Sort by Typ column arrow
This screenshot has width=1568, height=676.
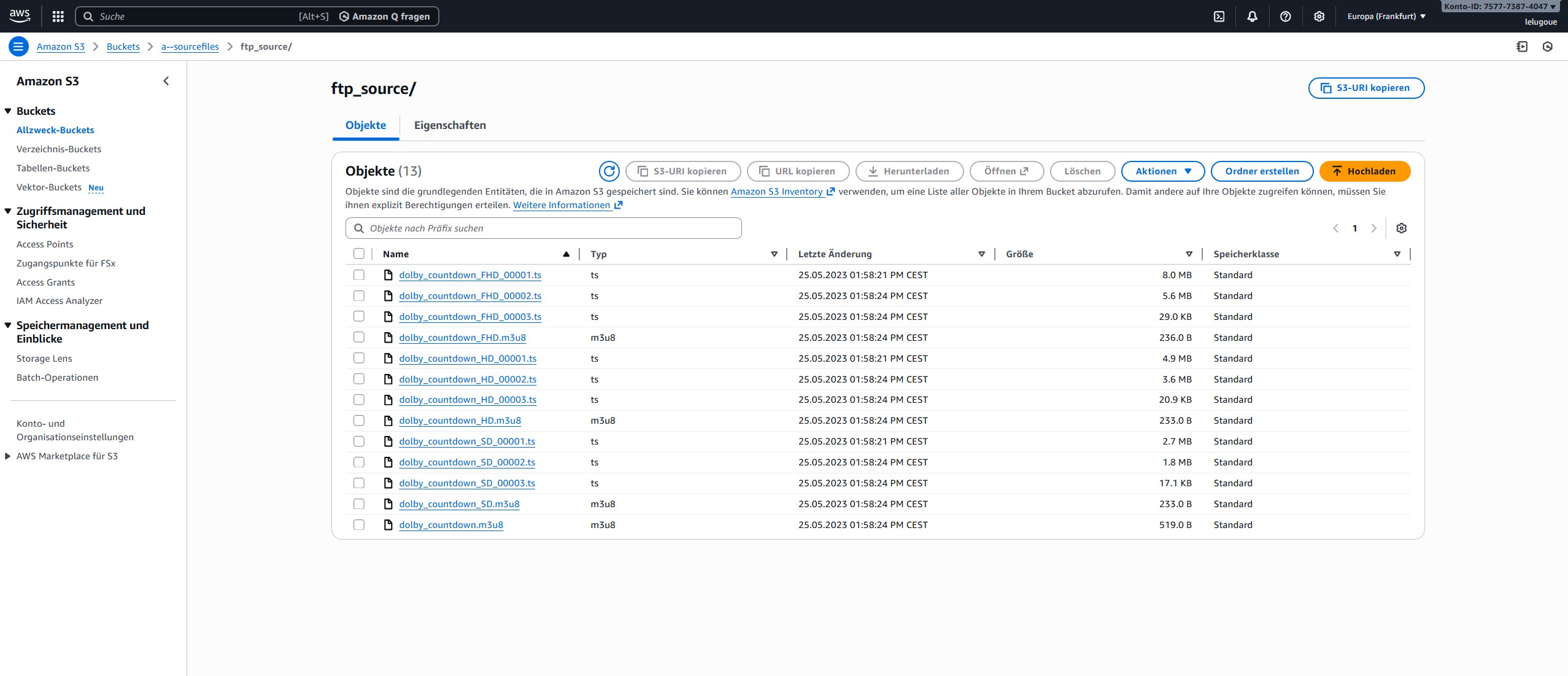[774, 254]
